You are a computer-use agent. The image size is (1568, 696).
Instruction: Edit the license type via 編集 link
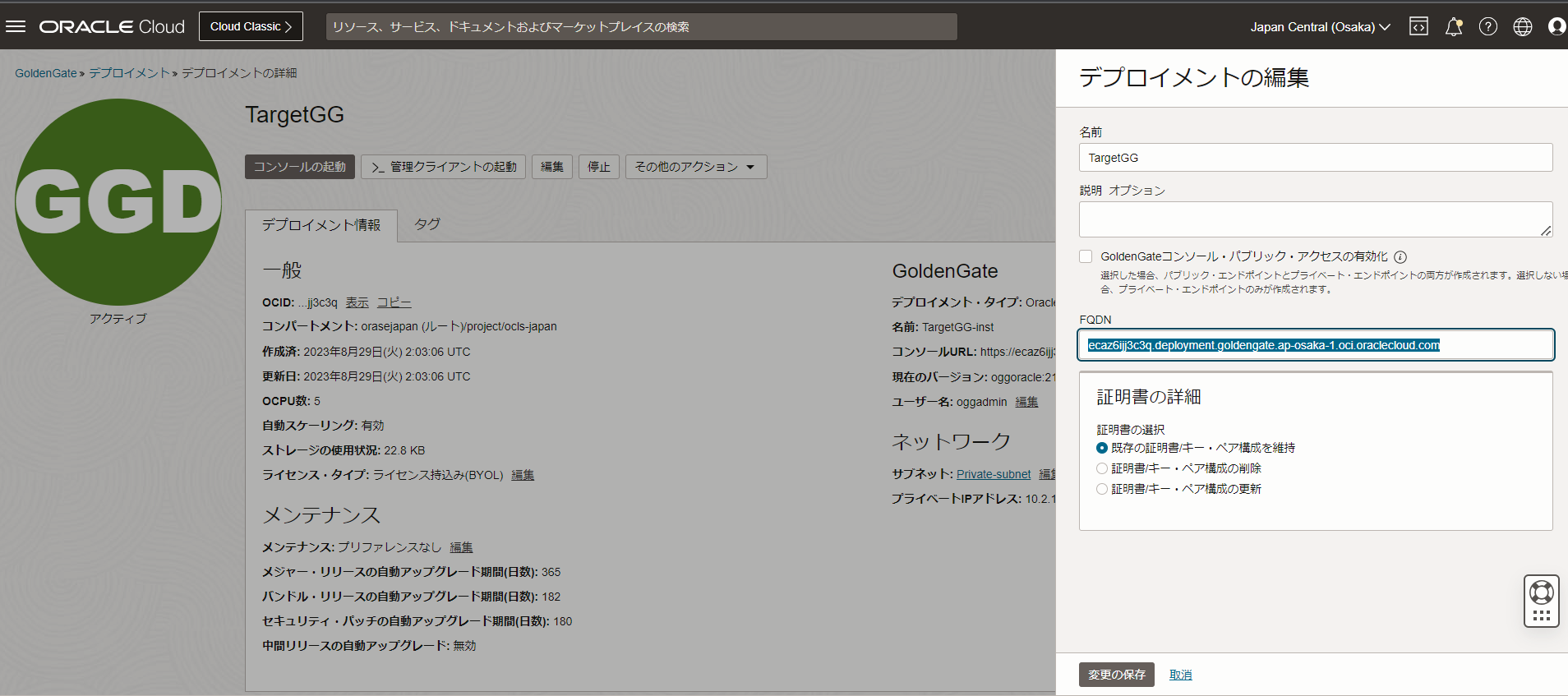[x=523, y=475]
